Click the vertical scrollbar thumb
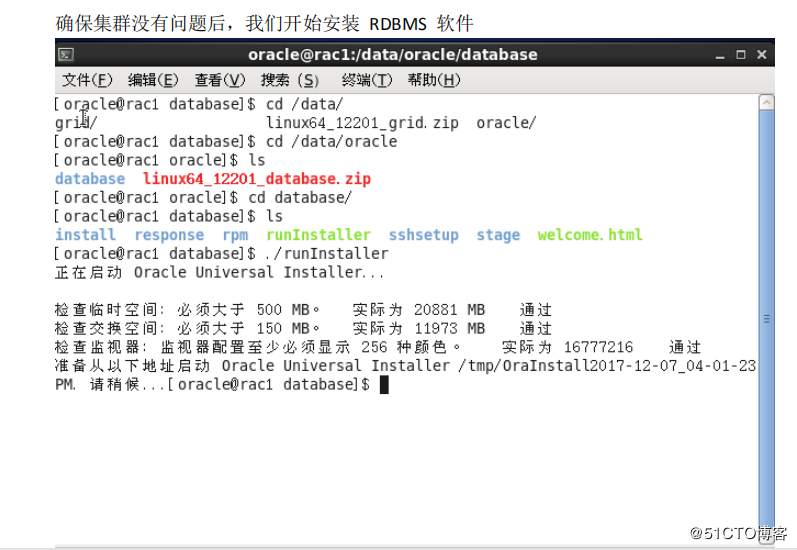This screenshot has height=550, width=797. click(767, 319)
